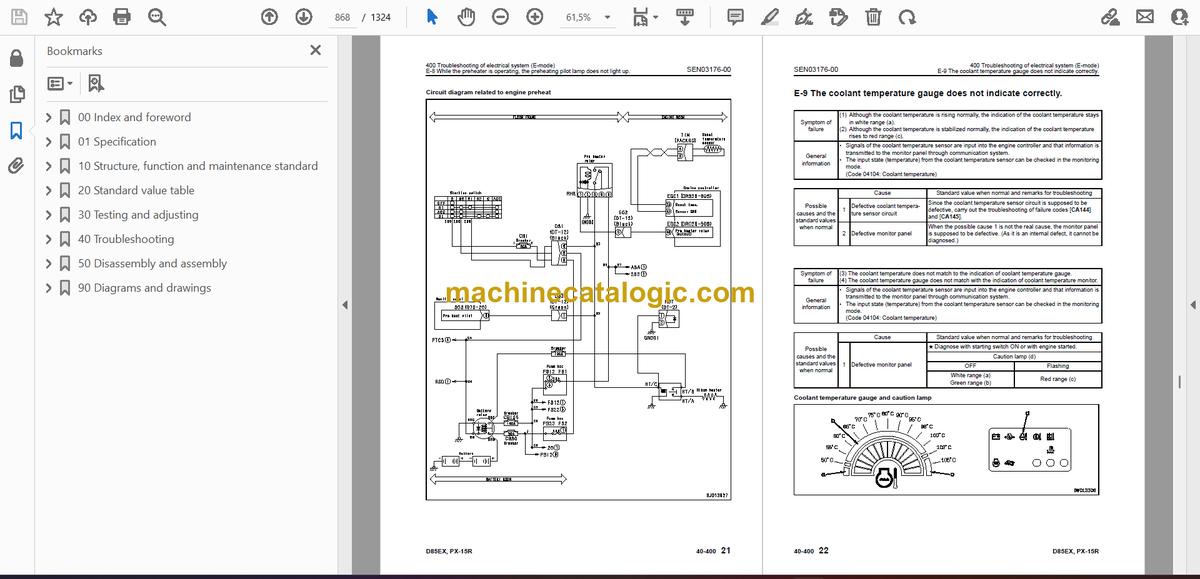Toggle the bookmarks panel sidebar icon
This screenshot has width=1200, height=579.
point(16,130)
